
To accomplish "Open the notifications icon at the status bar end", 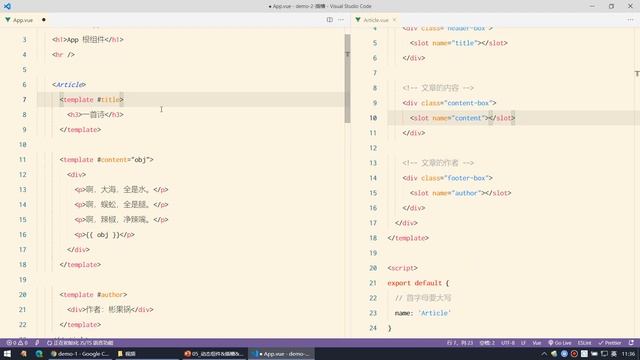I will click(631, 343).
